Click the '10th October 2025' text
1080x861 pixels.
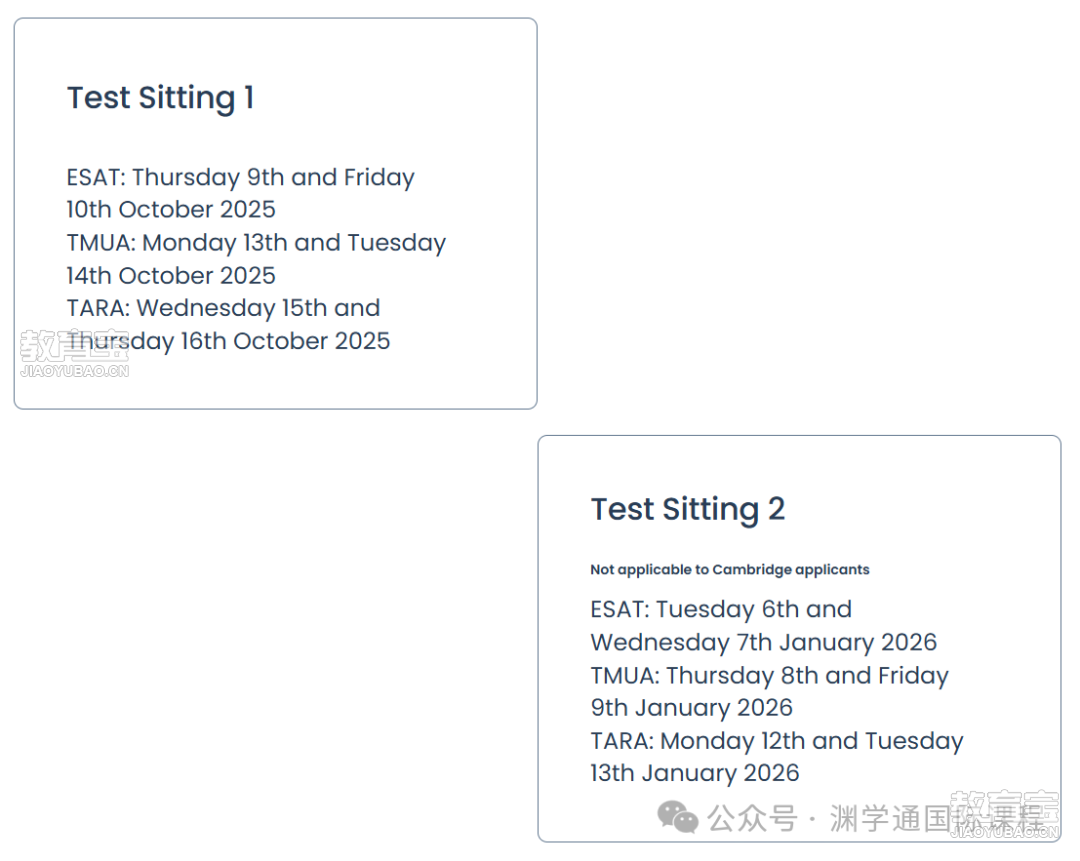pyautogui.click(x=171, y=209)
